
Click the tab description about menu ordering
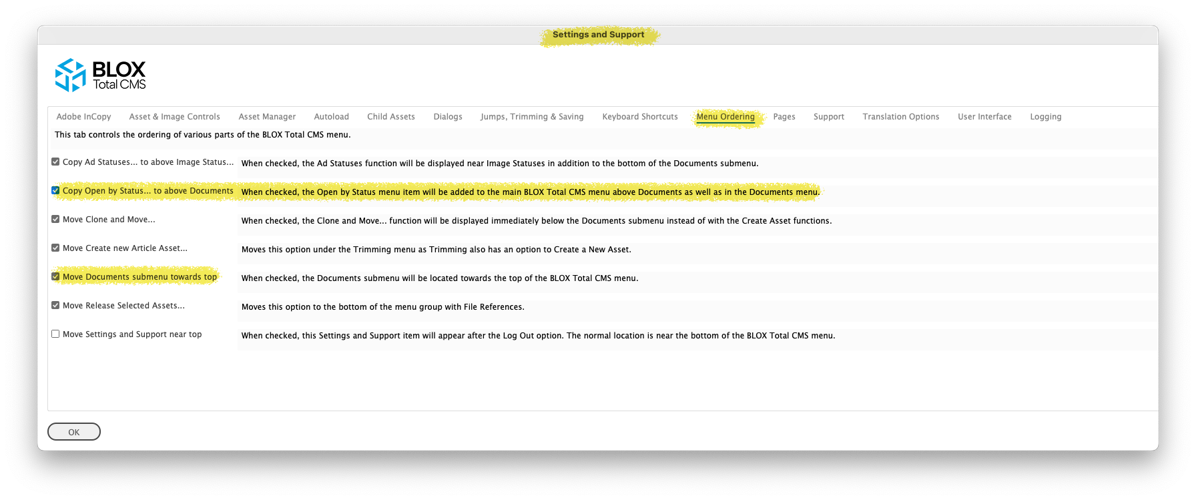[x=203, y=135]
